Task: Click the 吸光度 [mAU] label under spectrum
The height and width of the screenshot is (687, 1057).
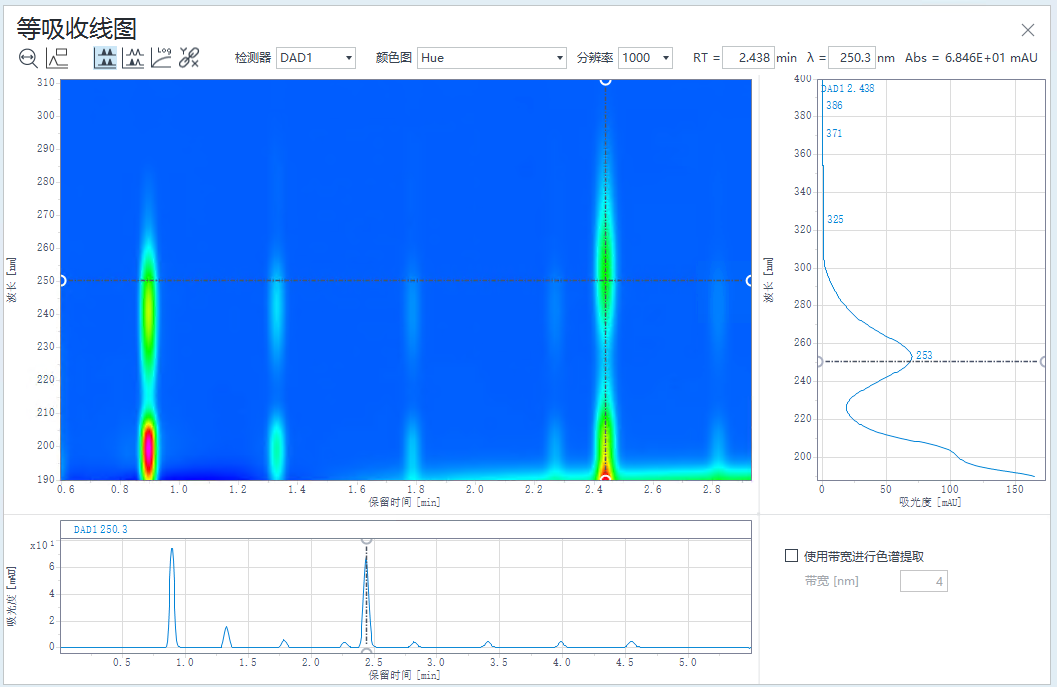Action: click(x=930, y=502)
